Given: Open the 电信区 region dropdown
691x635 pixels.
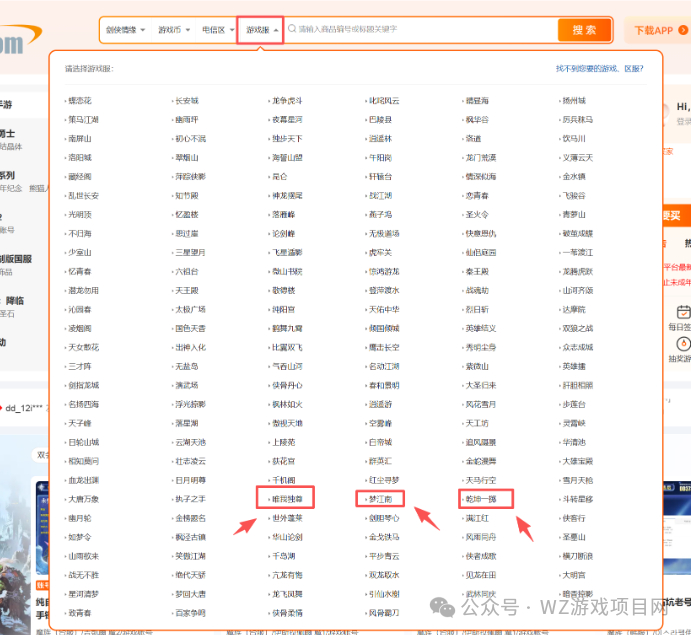Looking at the screenshot, I should click(x=218, y=30).
